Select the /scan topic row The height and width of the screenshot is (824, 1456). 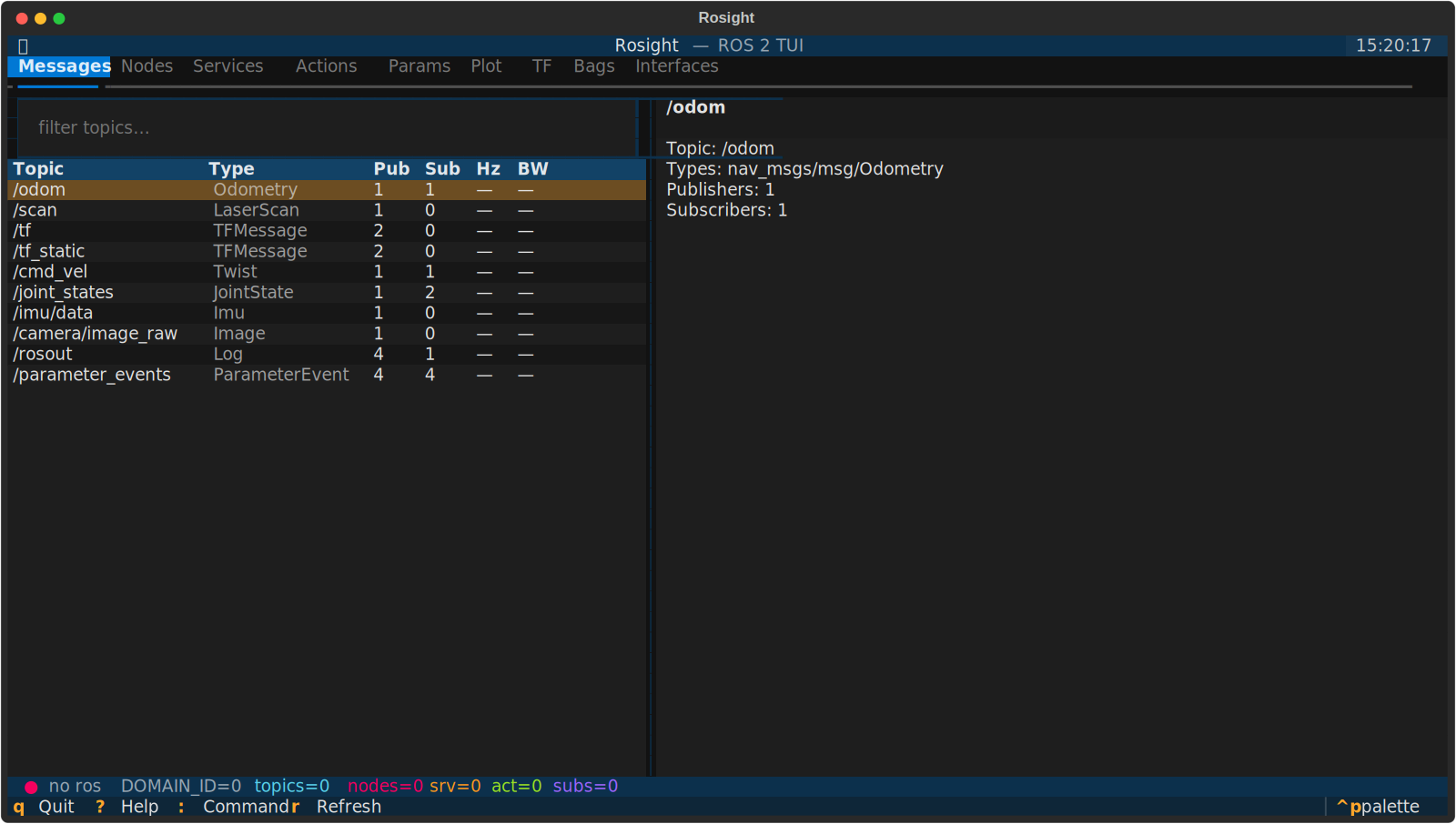pyautogui.click(x=327, y=210)
